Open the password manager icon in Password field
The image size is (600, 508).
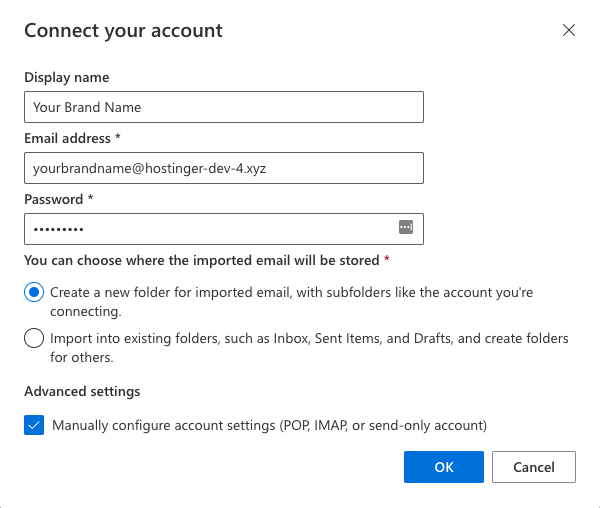406,227
